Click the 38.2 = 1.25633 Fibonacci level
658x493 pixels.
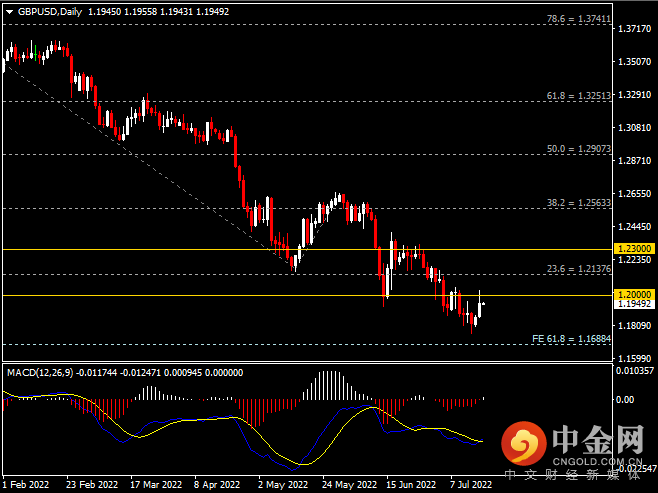coord(579,203)
